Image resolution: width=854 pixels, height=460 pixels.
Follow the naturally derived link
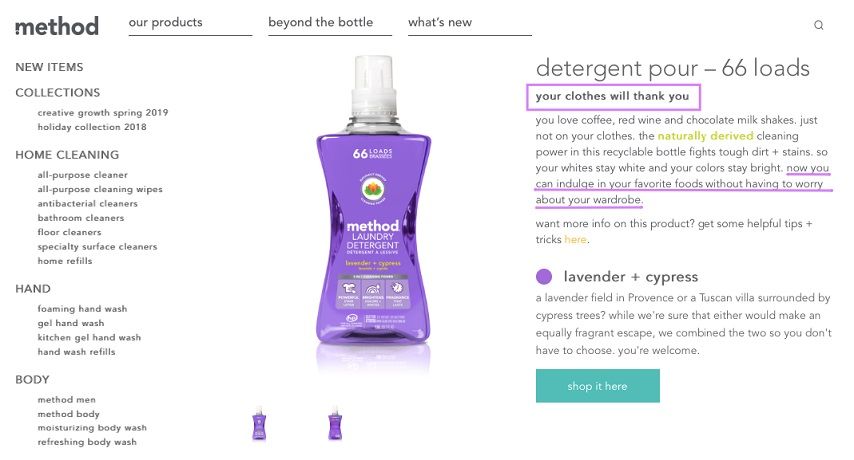(x=705, y=136)
